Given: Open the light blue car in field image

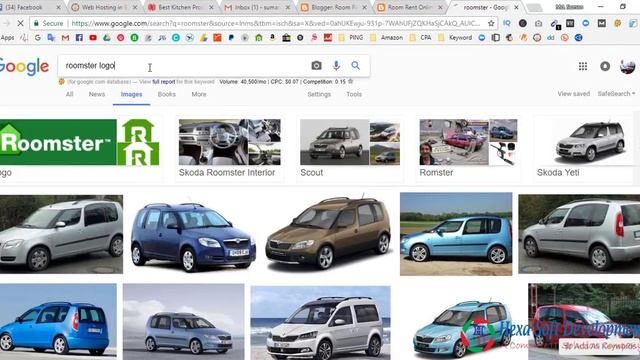Looking at the screenshot, I should point(456,234).
